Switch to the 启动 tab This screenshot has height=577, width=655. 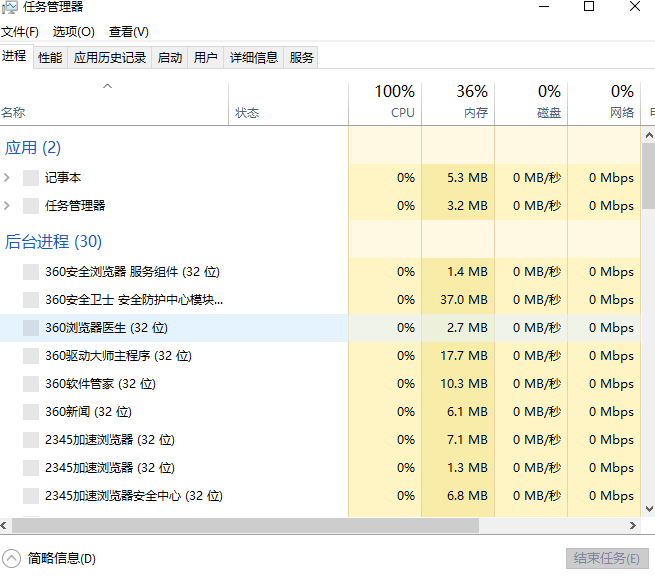pos(170,57)
